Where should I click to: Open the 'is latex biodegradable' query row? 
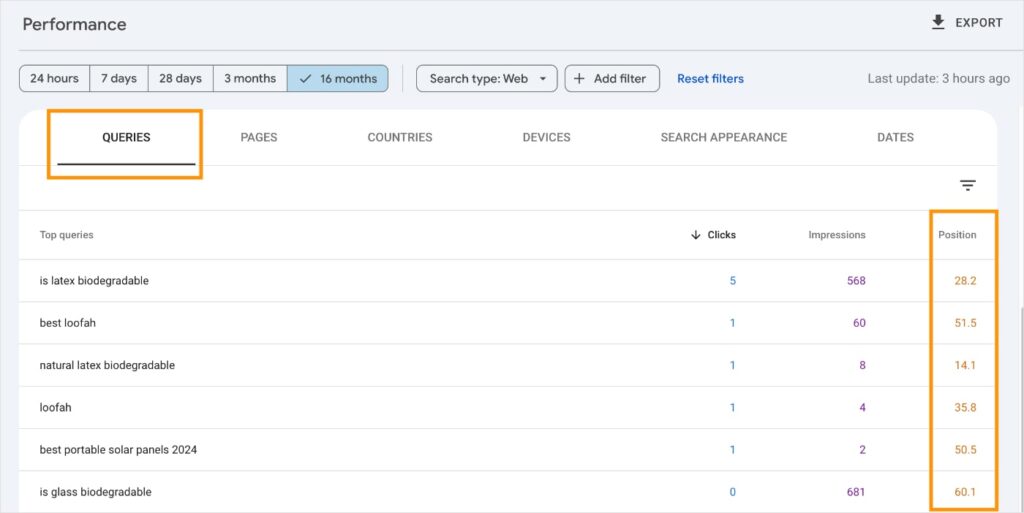tap(94, 281)
